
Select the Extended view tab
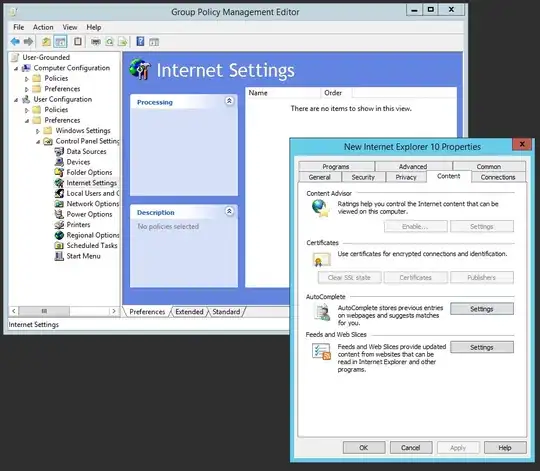[189, 312]
